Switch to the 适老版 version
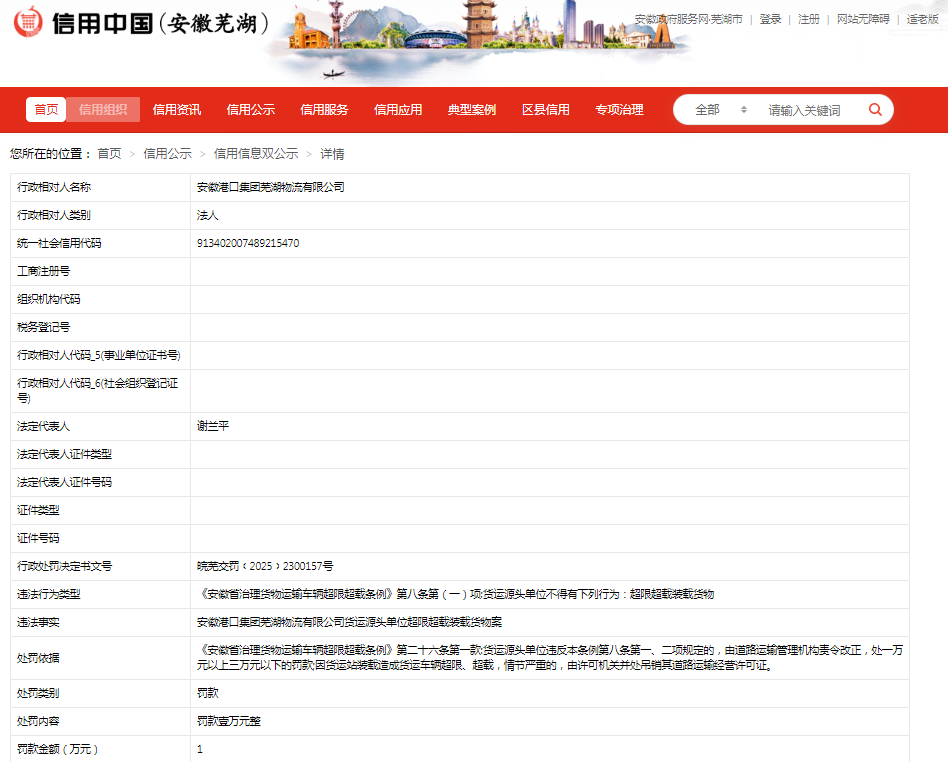This screenshot has height=762, width=948. pos(923,19)
